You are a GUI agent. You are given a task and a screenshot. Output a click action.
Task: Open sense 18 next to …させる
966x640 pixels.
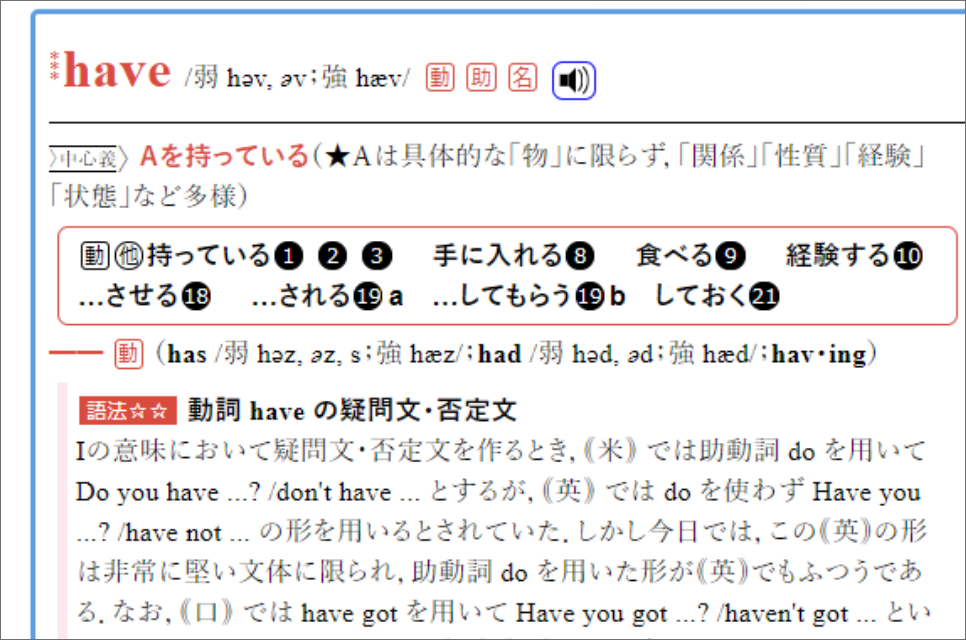click(196, 296)
